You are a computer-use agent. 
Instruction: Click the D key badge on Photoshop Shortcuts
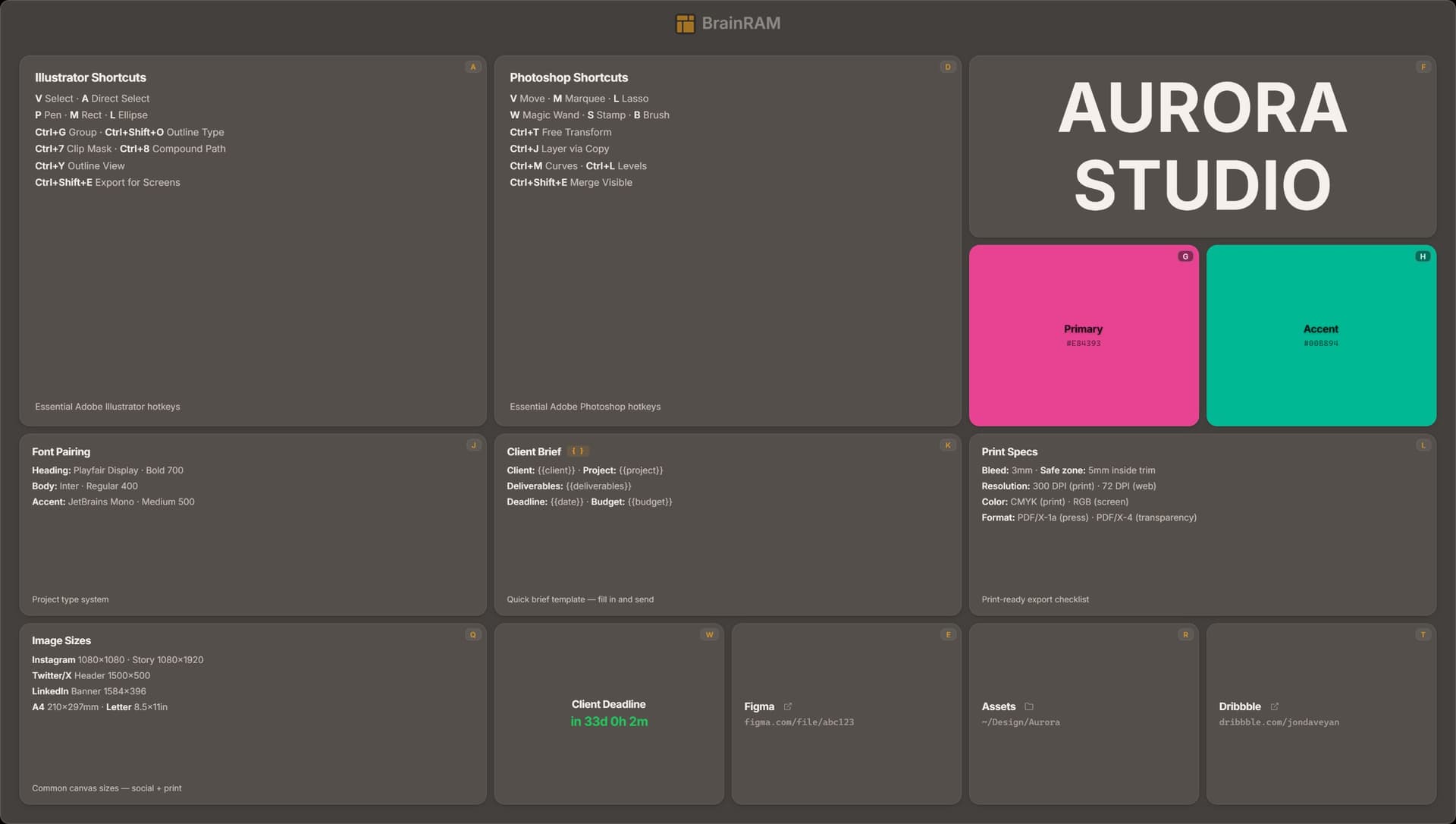point(948,67)
